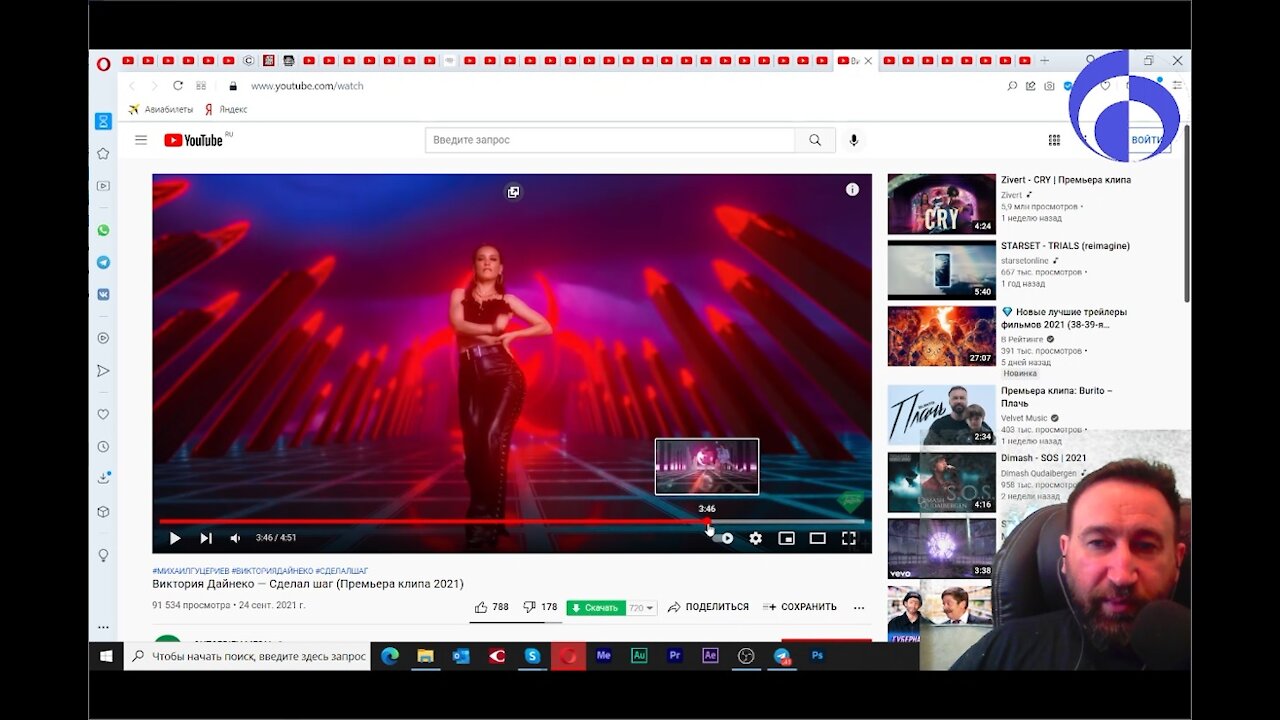This screenshot has height=720, width=1280.
Task: Open the Burito Плачь video title
Action: point(1057,397)
